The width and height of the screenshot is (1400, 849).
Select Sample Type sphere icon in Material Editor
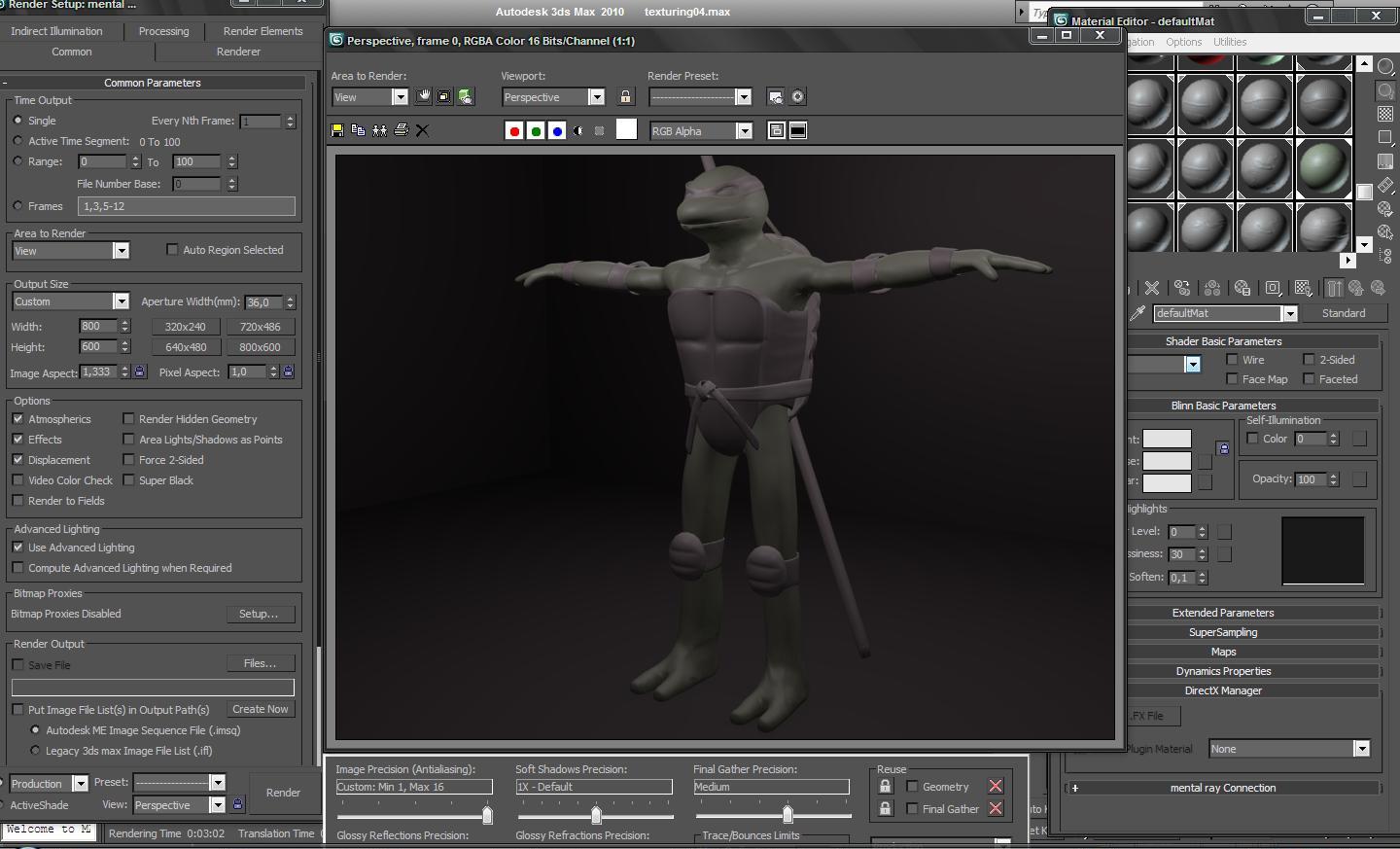1386,67
